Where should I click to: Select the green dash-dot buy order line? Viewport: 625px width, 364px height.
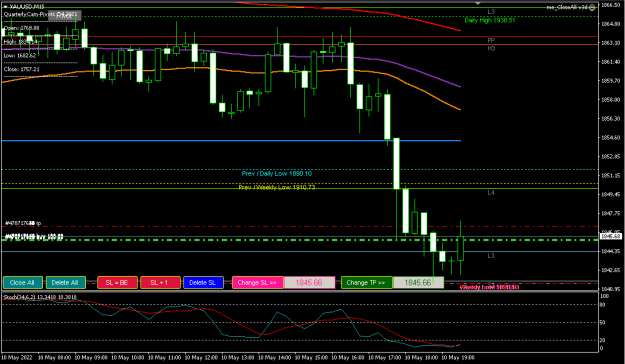pos(299,240)
